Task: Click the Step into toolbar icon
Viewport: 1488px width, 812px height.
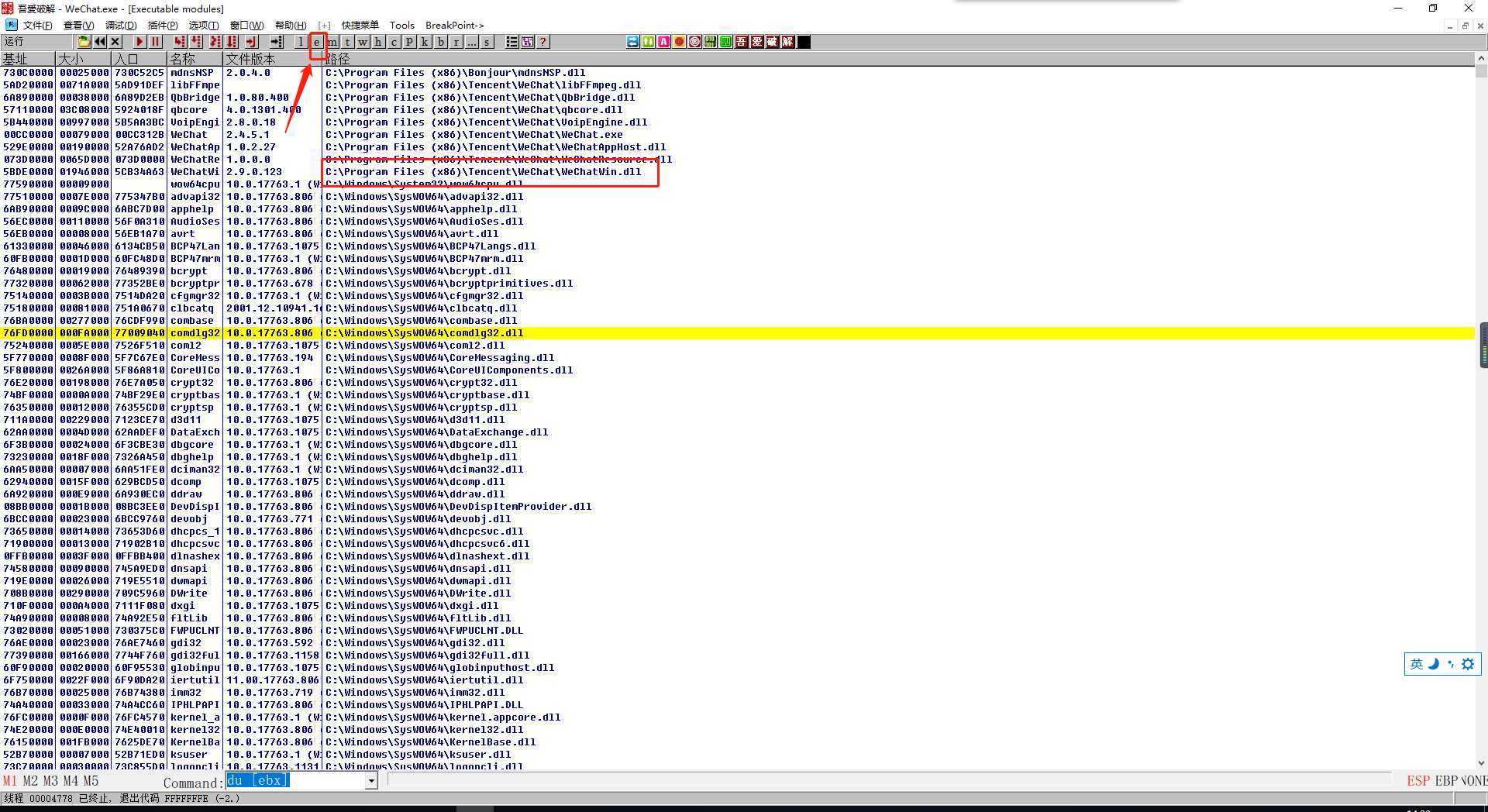Action: click(180, 42)
